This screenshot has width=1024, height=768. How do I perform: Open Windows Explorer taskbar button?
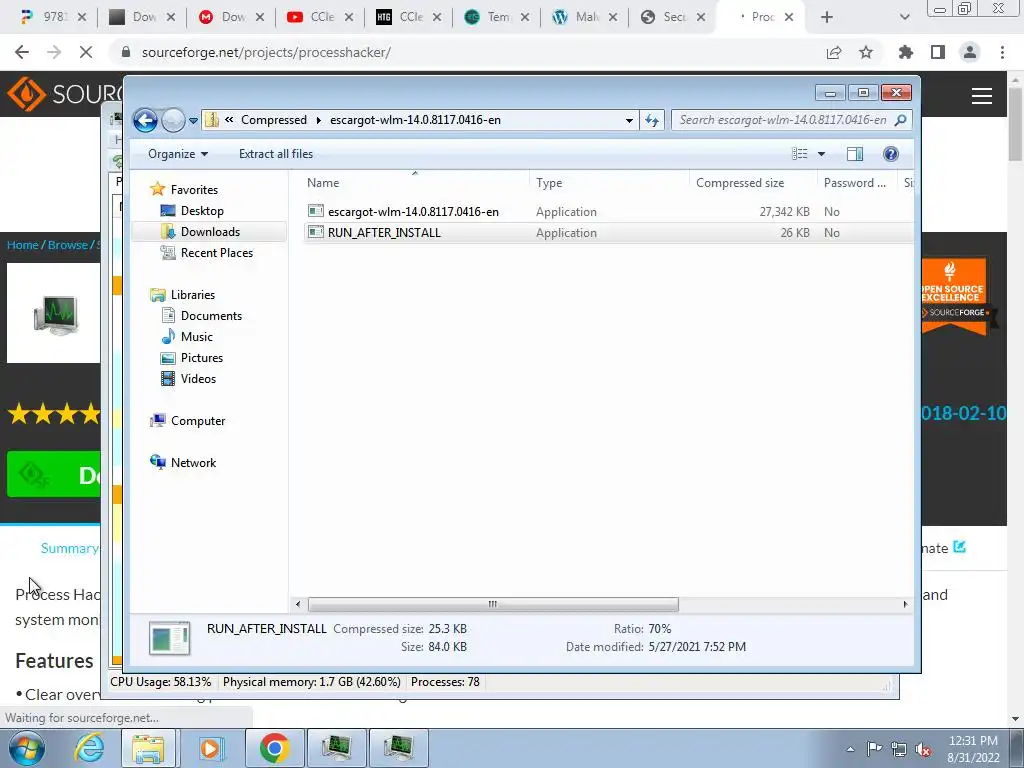pyautogui.click(x=148, y=748)
